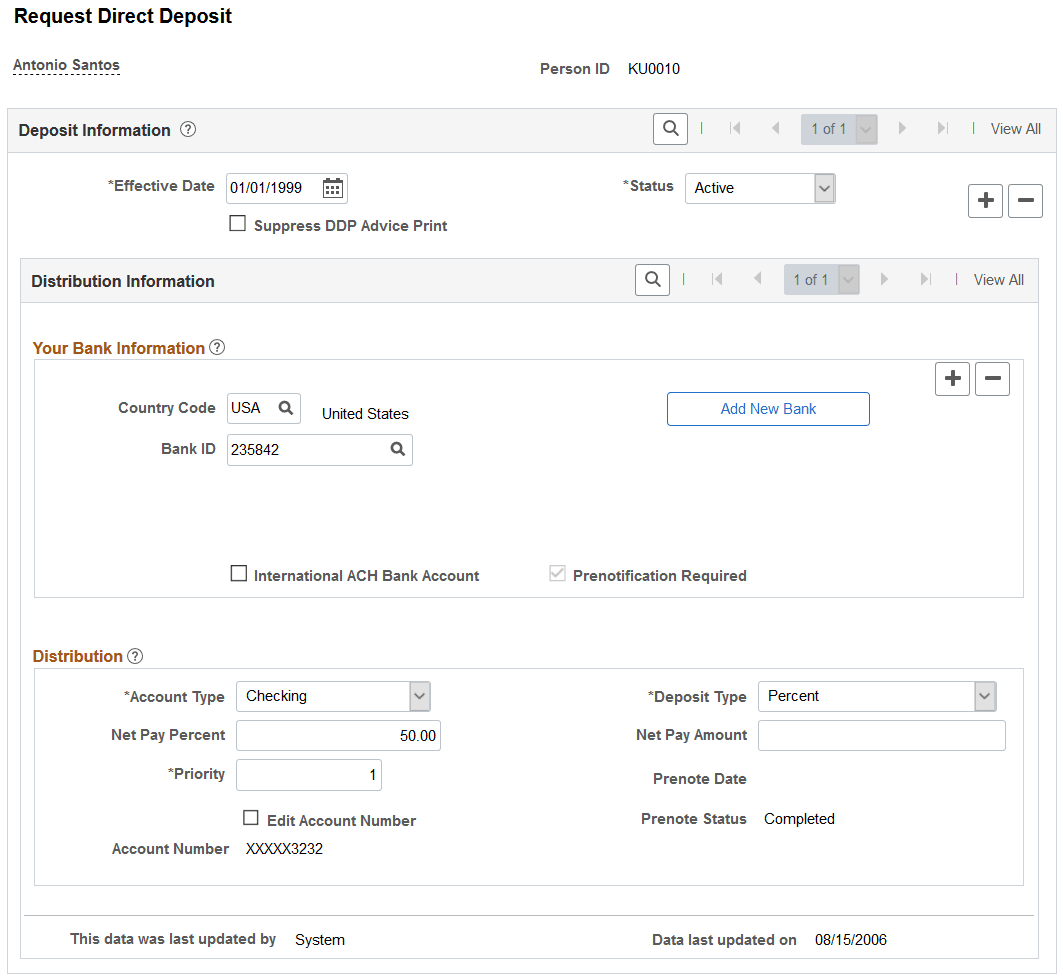Open the Effective Date calendar picker
The width and height of the screenshot is (1063, 980).
(x=330, y=188)
